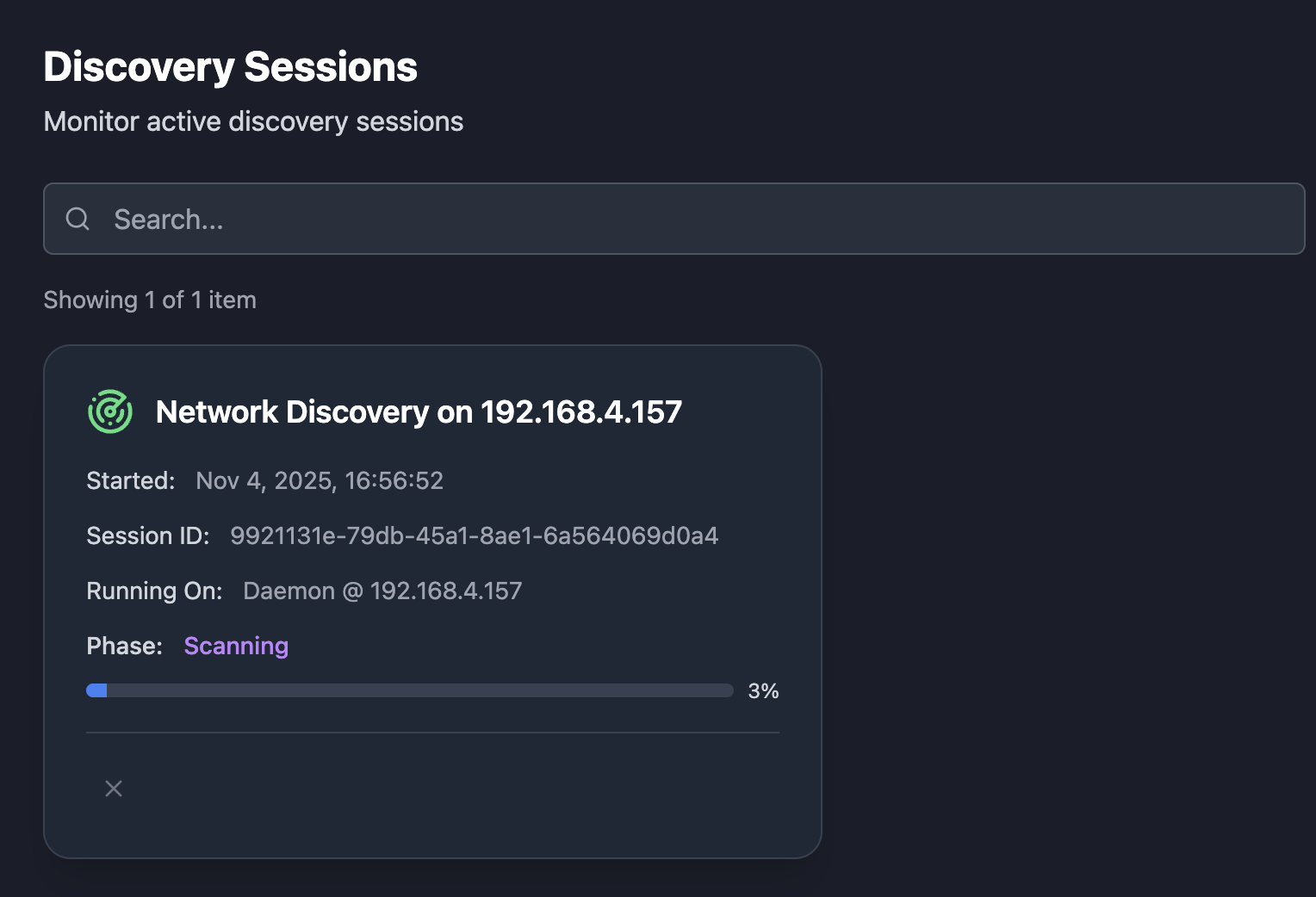
Task: Click the started timestamp Nov 4, 2025
Action: (320, 480)
